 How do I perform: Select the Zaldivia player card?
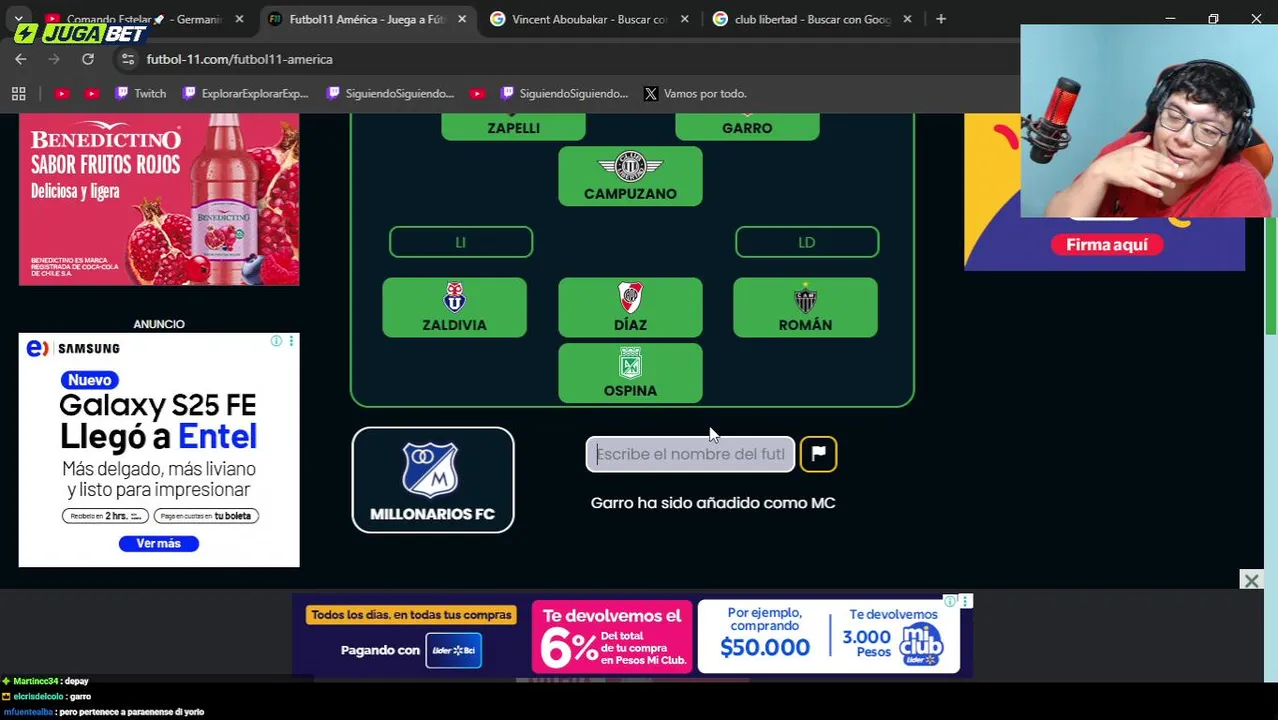pyautogui.click(x=454, y=307)
